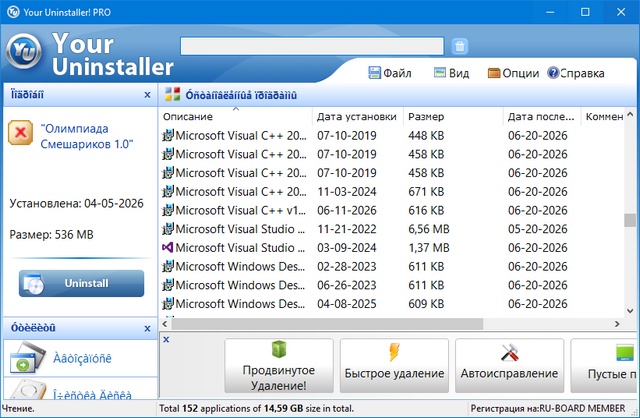
Task: Click the startup manager icon in utilities panel
Action: (x=27, y=358)
